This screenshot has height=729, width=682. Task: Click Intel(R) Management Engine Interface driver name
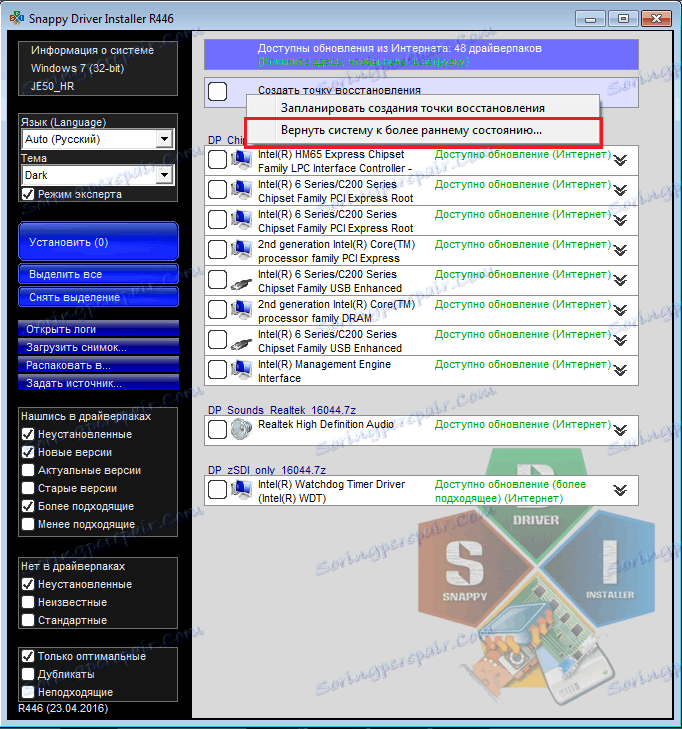pyautogui.click(x=324, y=371)
